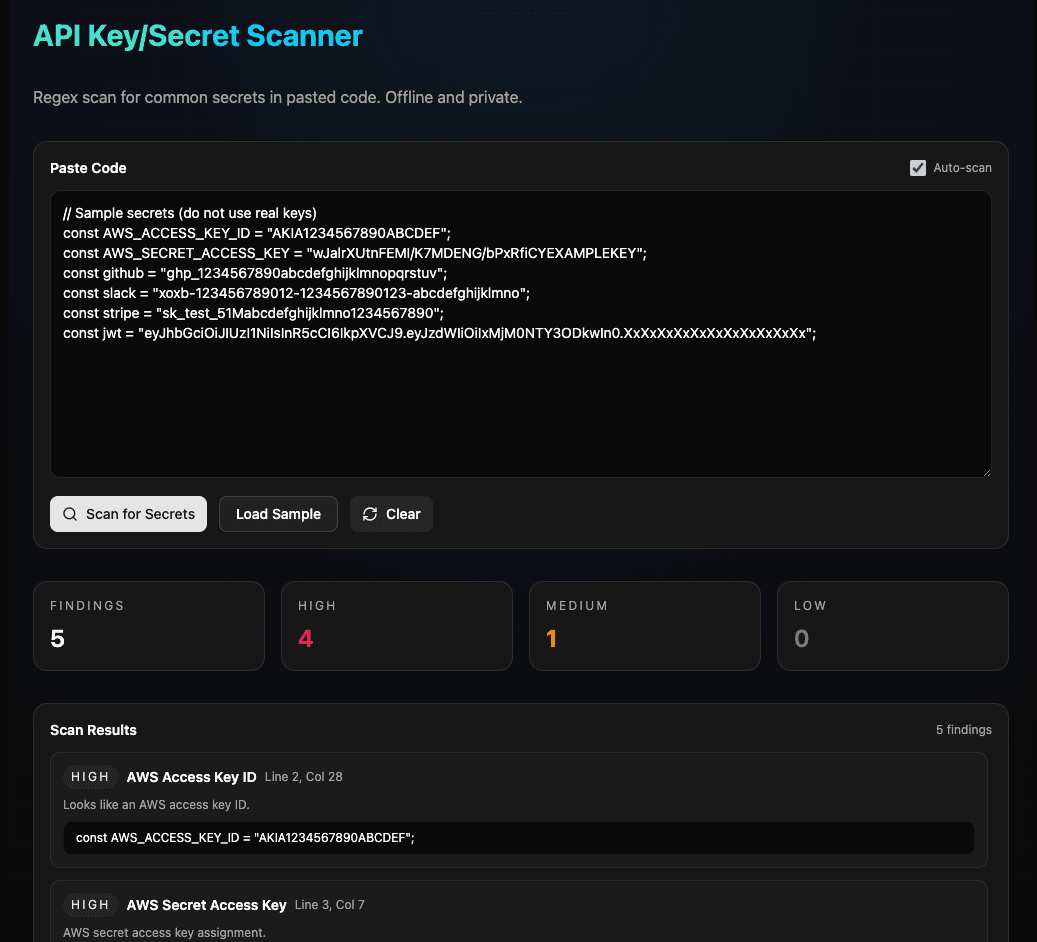1037x942 pixels.
Task: Click the Paste Code panel header
Action: tap(88, 168)
